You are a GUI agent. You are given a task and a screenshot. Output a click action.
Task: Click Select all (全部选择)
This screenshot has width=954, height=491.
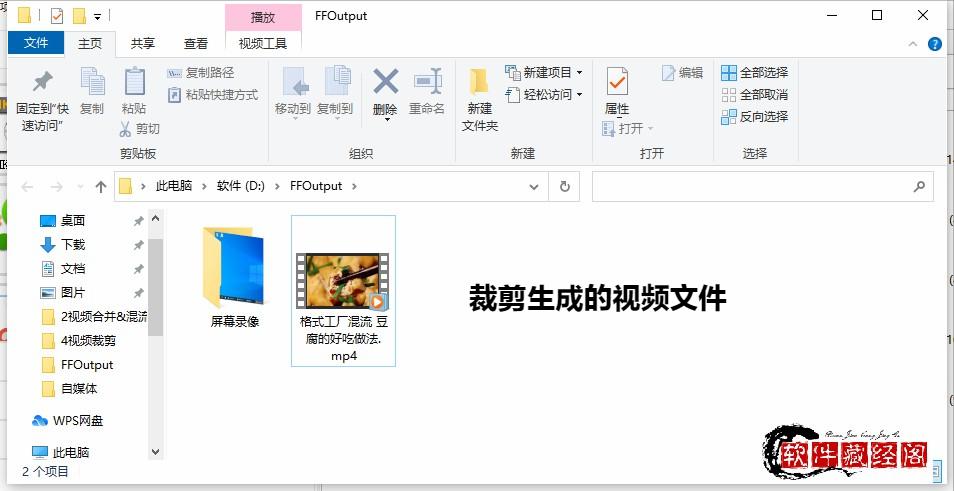754,72
